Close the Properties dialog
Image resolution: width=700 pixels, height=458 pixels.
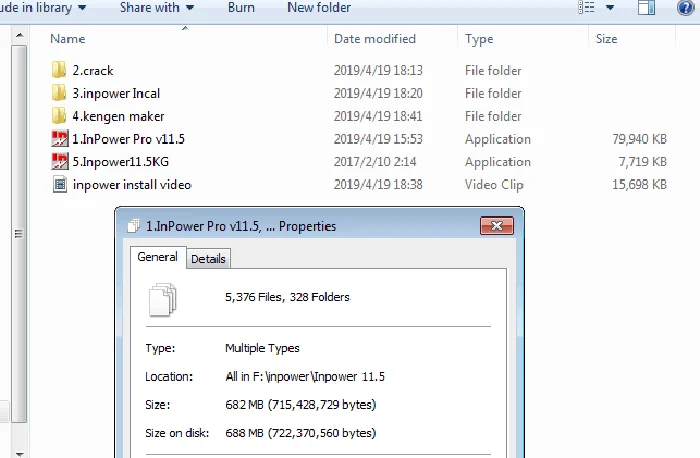tap(497, 226)
